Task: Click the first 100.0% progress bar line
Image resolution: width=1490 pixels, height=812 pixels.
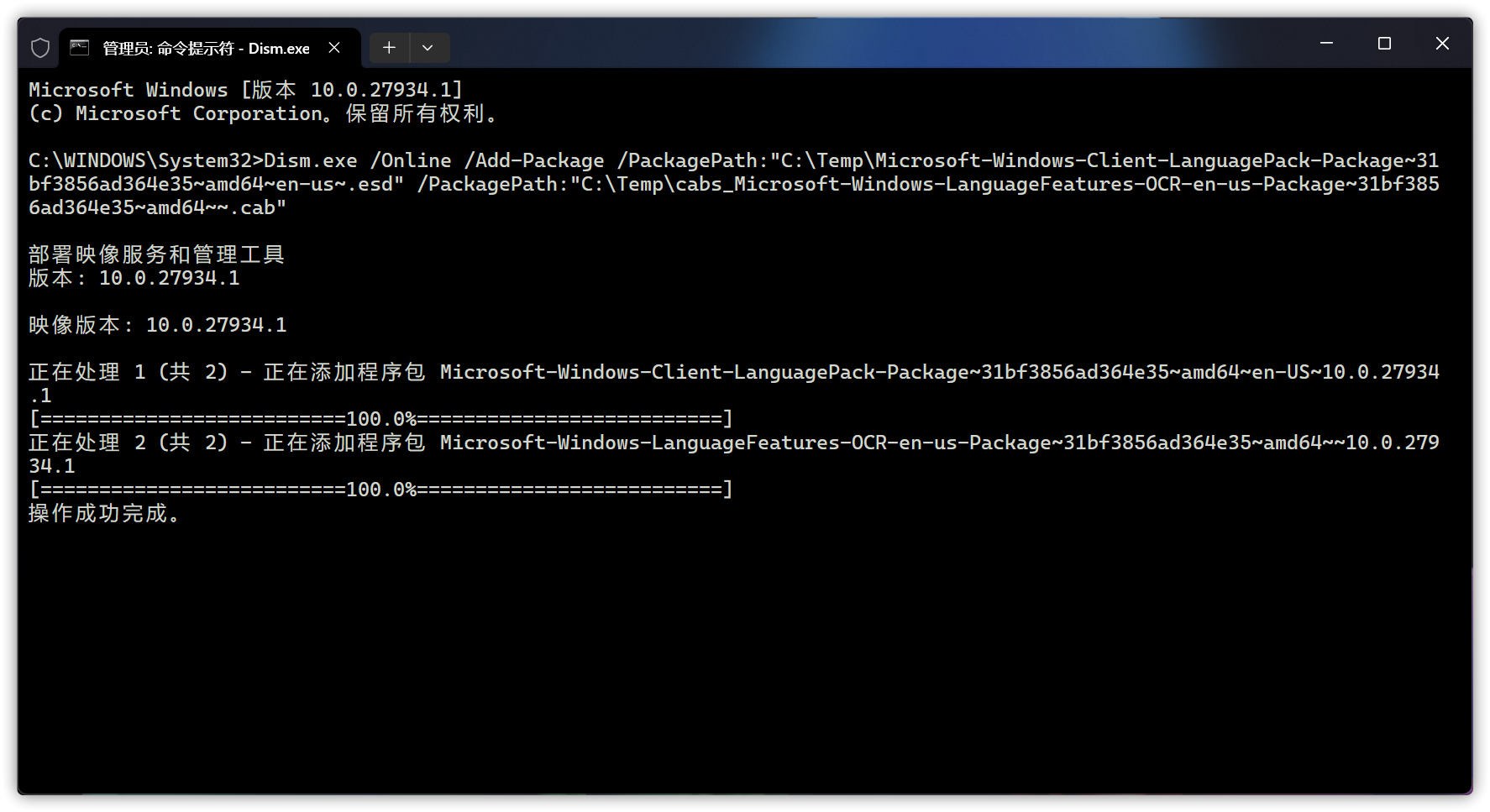Action: pos(380,417)
